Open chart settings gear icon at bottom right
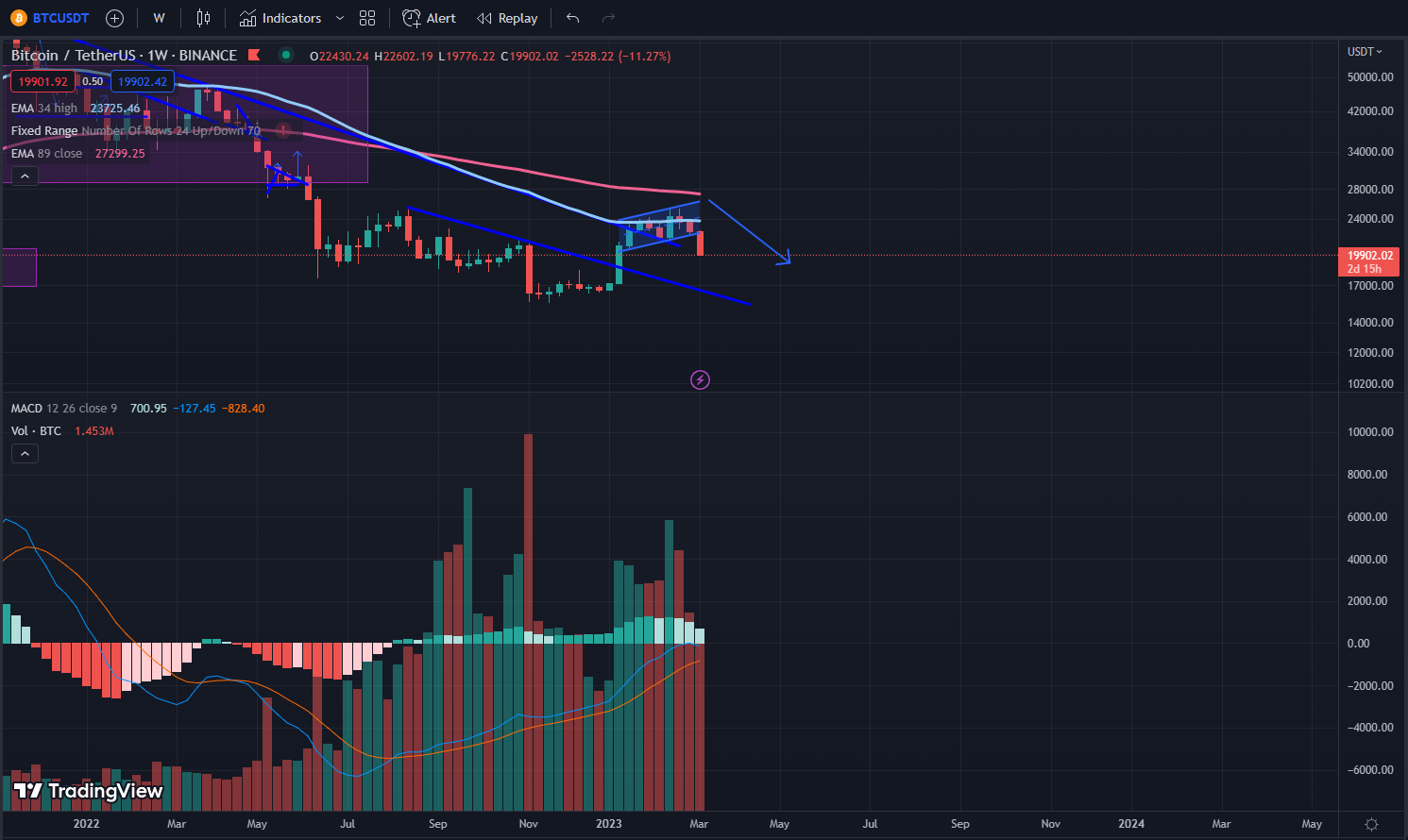The height and width of the screenshot is (840, 1408). [x=1371, y=824]
